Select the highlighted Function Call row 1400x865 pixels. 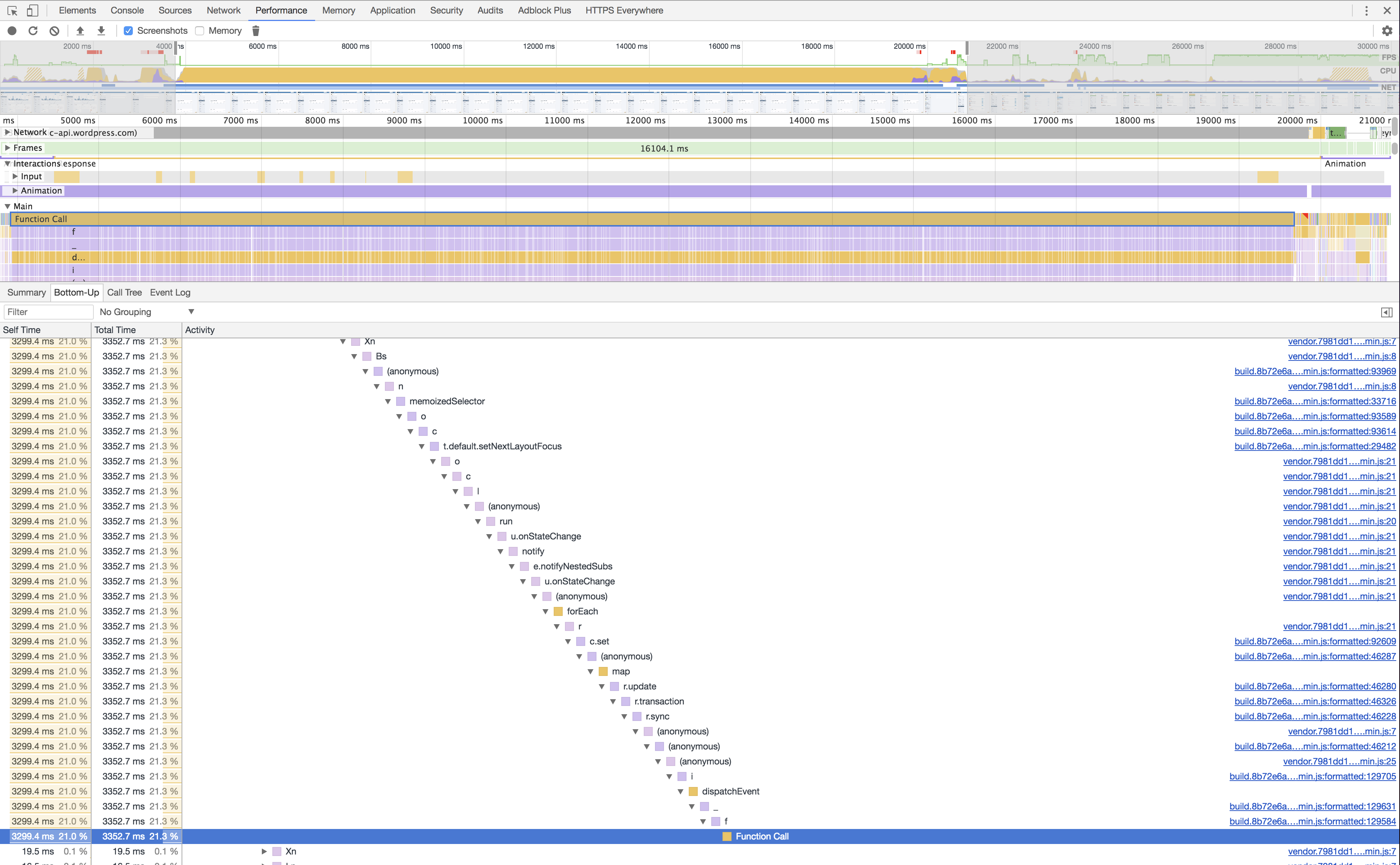click(x=700, y=836)
